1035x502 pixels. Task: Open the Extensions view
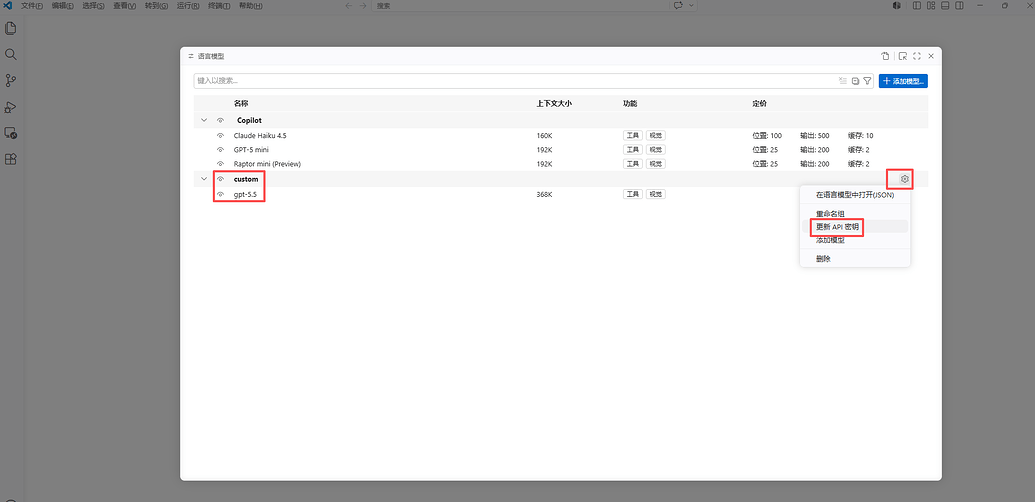click(11, 159)
